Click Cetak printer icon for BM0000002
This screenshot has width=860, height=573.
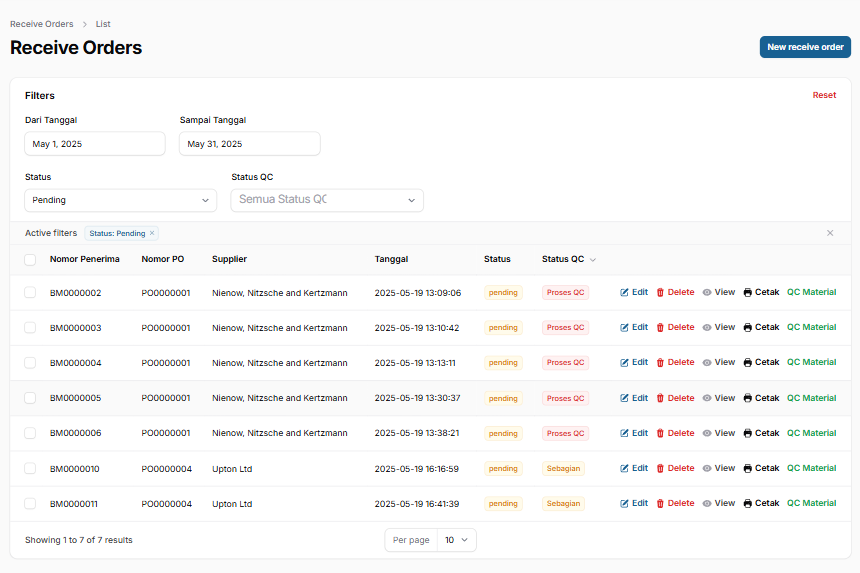pos(748,292)
